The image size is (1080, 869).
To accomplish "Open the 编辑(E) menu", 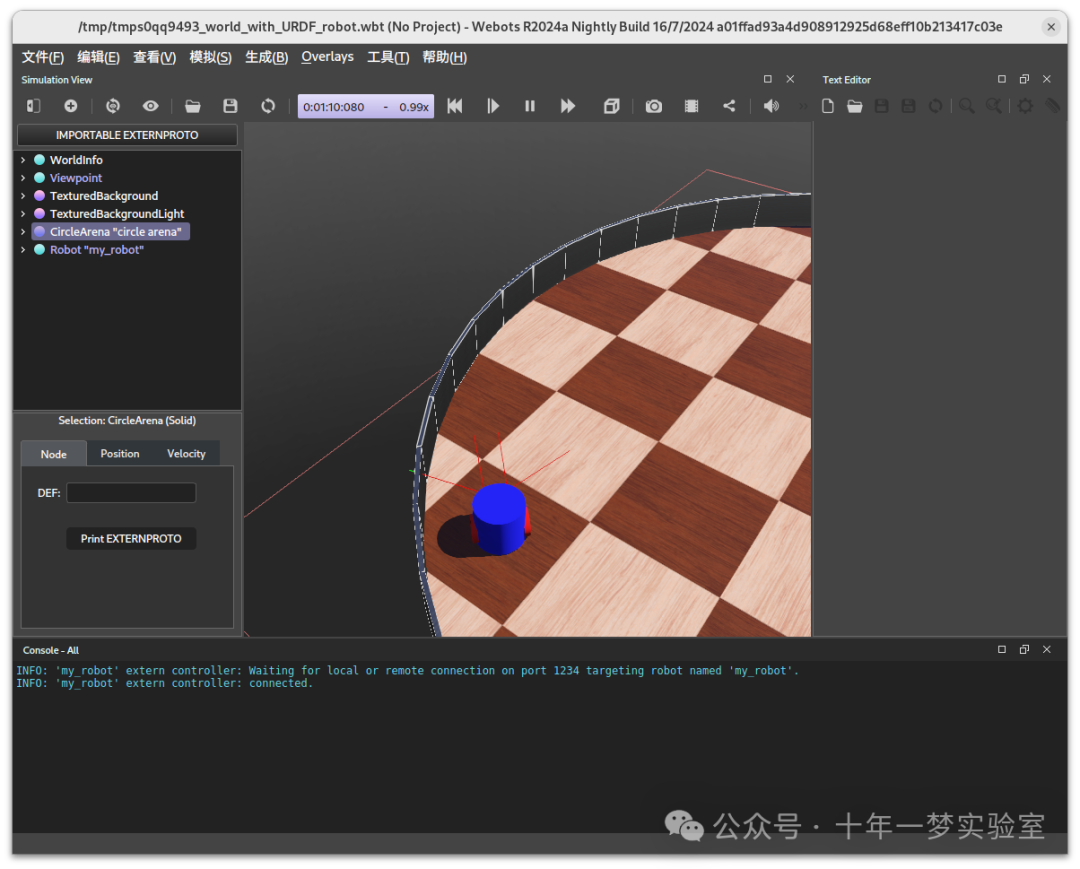I will coord(98,57).
